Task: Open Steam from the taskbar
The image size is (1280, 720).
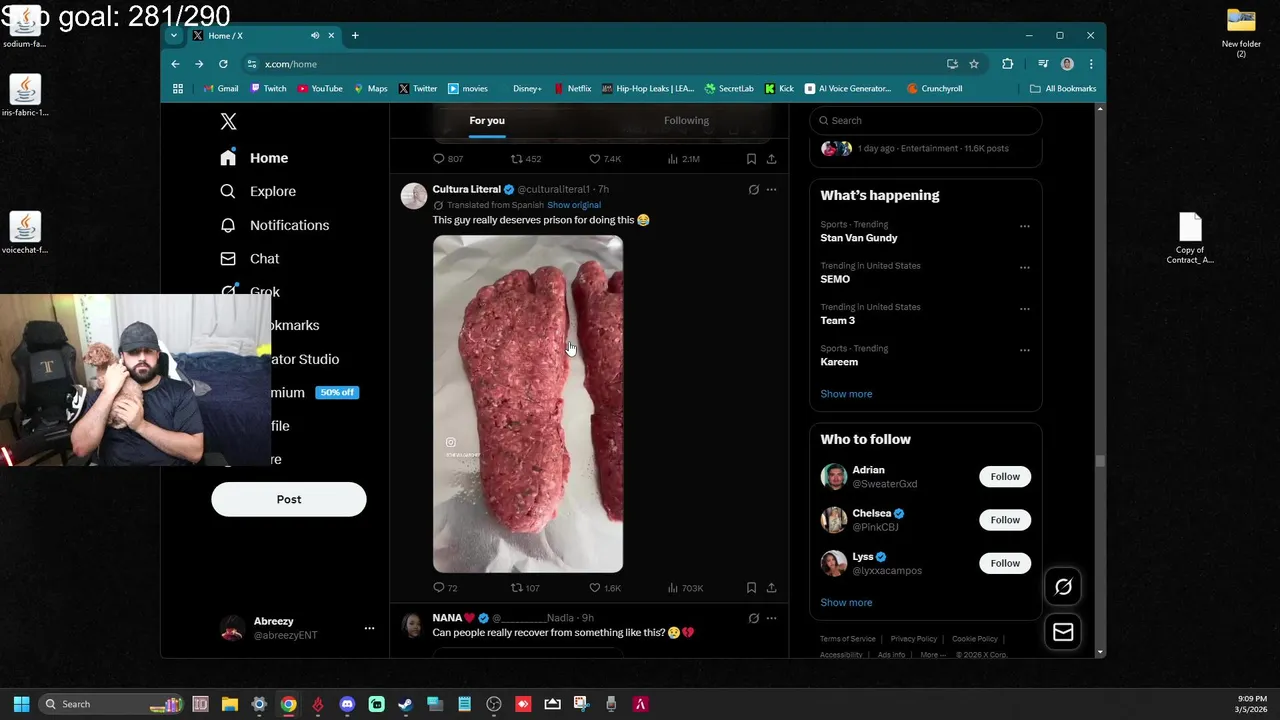Action: 405,704
